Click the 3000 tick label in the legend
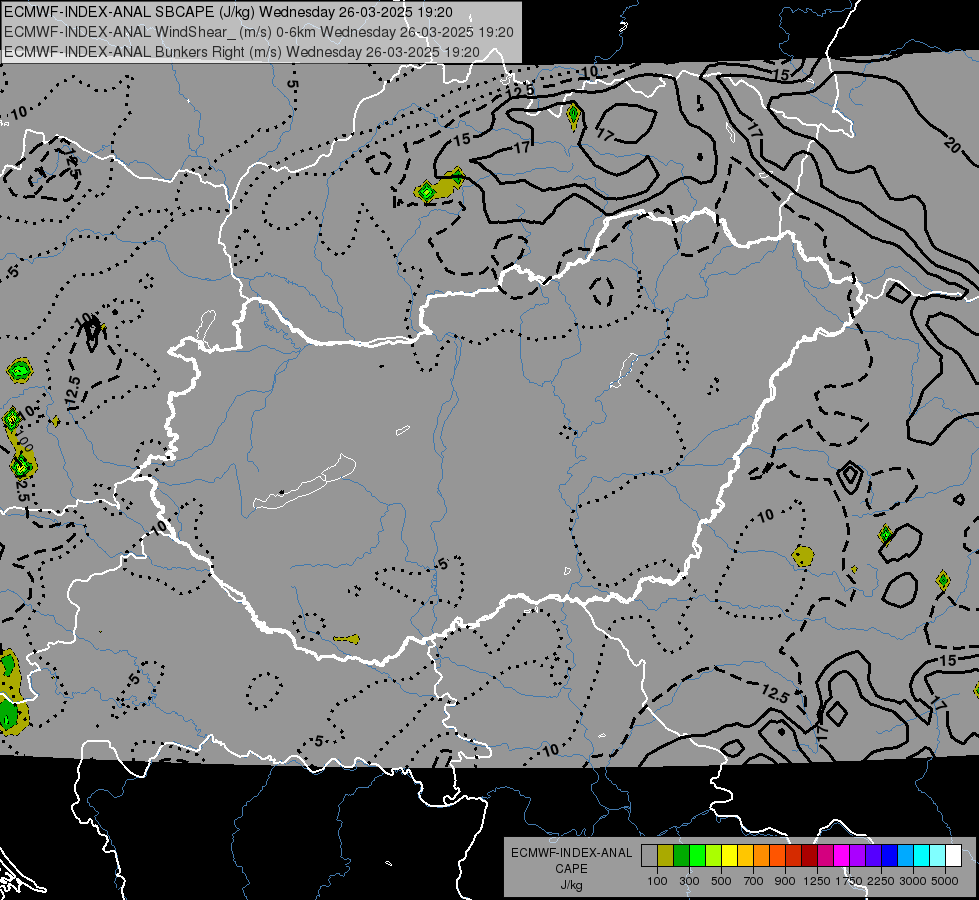Image resolution: width=979 pixels, height=900 pixels. coord(913,881)
